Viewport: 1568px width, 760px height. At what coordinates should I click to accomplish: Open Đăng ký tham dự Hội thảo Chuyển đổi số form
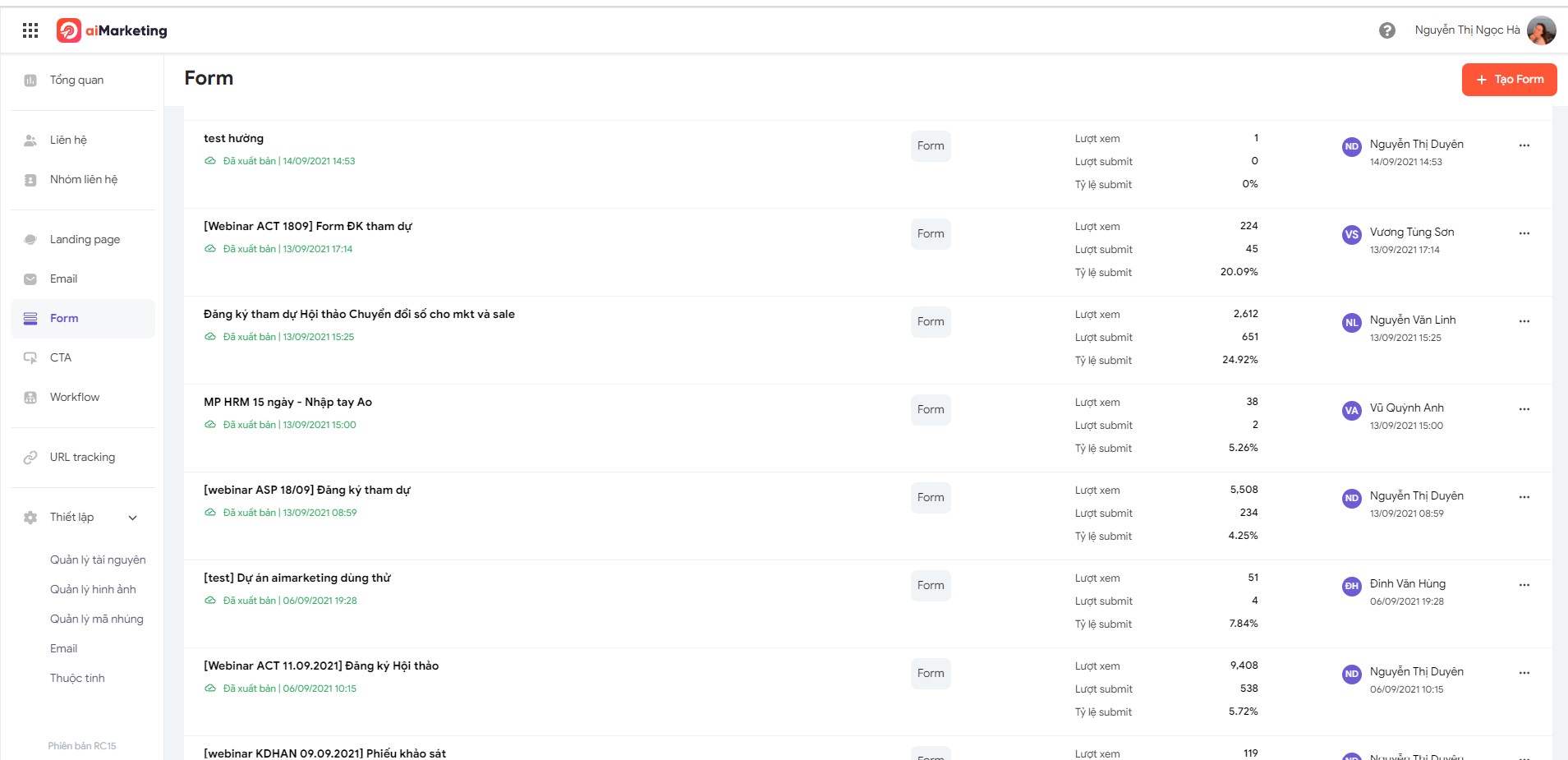coord(359,315)
